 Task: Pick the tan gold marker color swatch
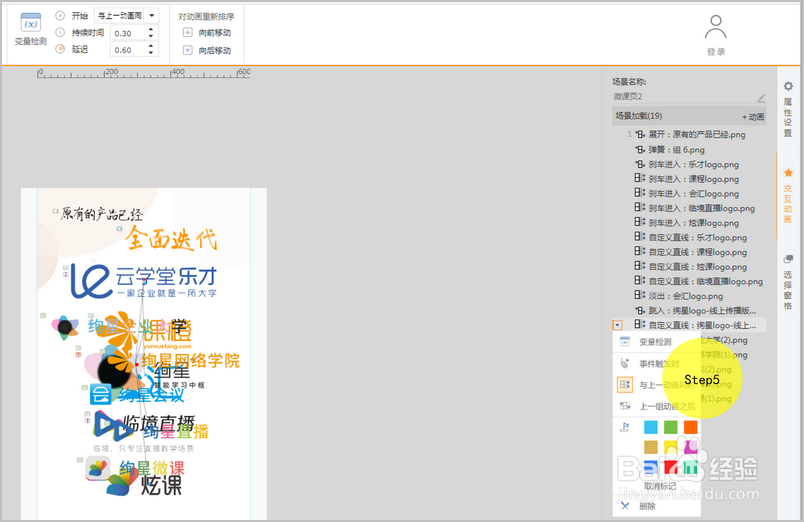pos(651,447)
